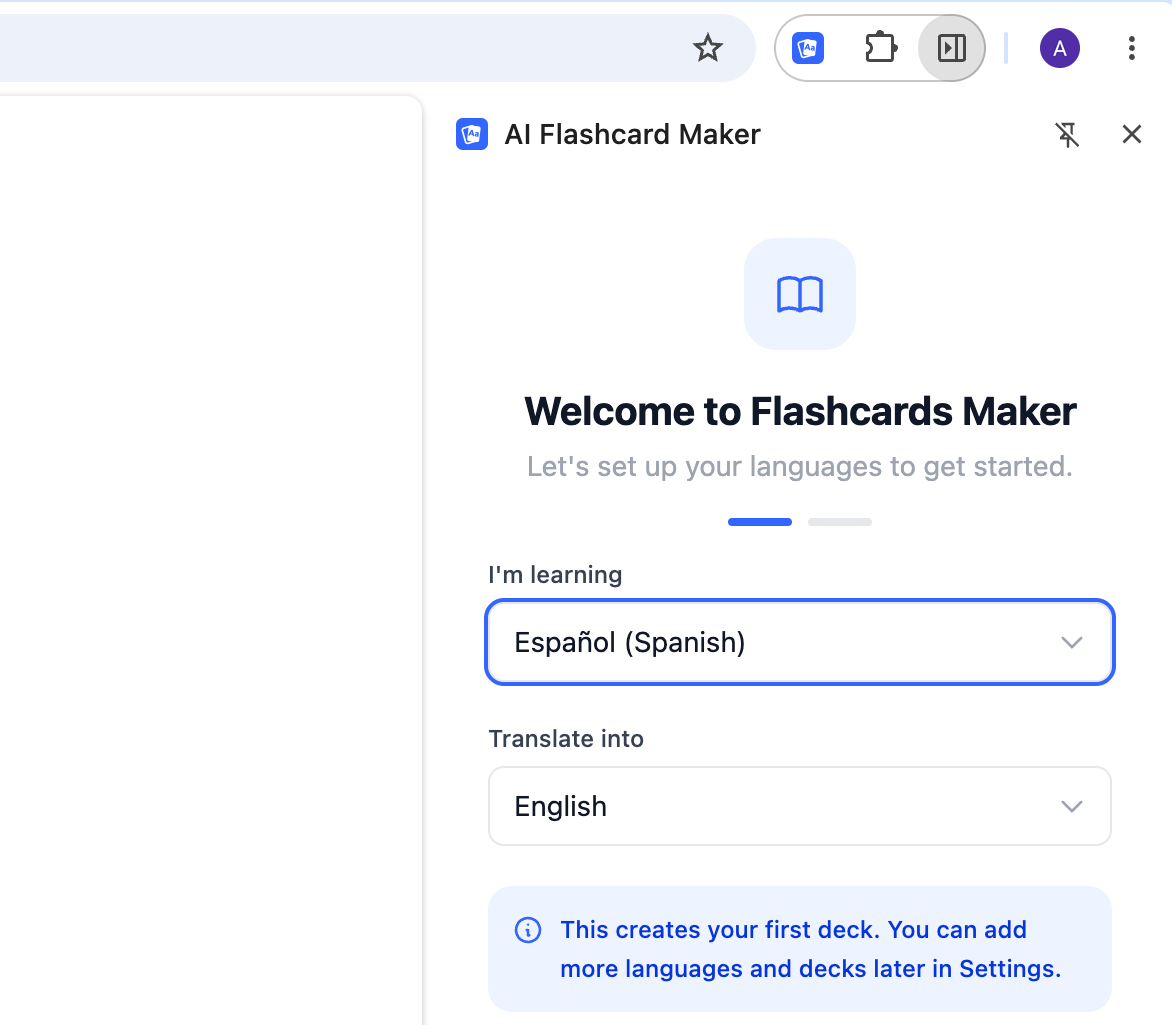Click the "I'm learning" label
The height and width of the screenshot is (1025, 1172).
pyautogui.click(x=555, y=575)
